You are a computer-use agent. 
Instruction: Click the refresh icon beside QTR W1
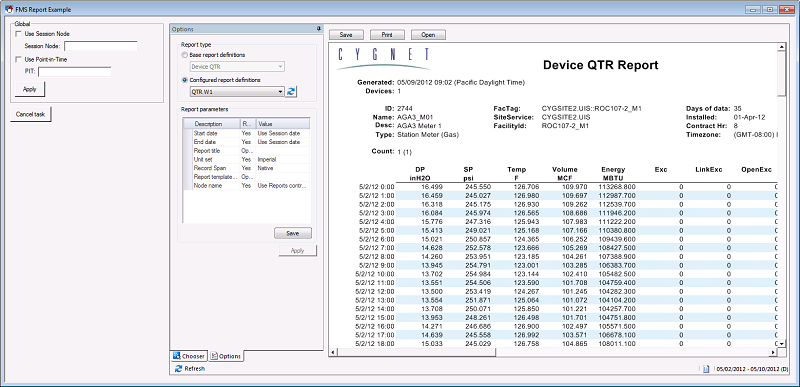tap(291, 91)
